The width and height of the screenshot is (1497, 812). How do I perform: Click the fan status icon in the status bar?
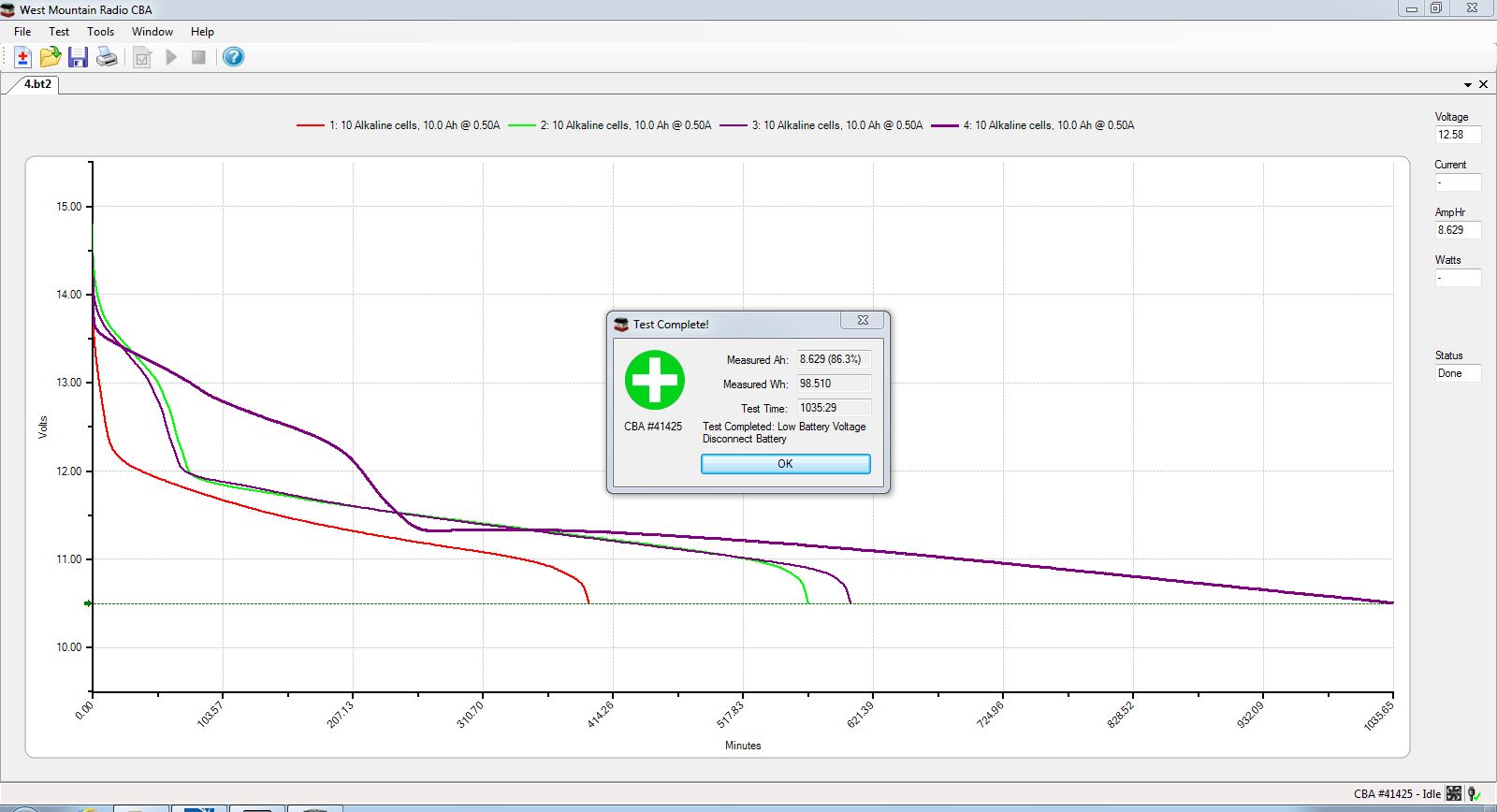pyautogui.click(x=1454, y=793)
